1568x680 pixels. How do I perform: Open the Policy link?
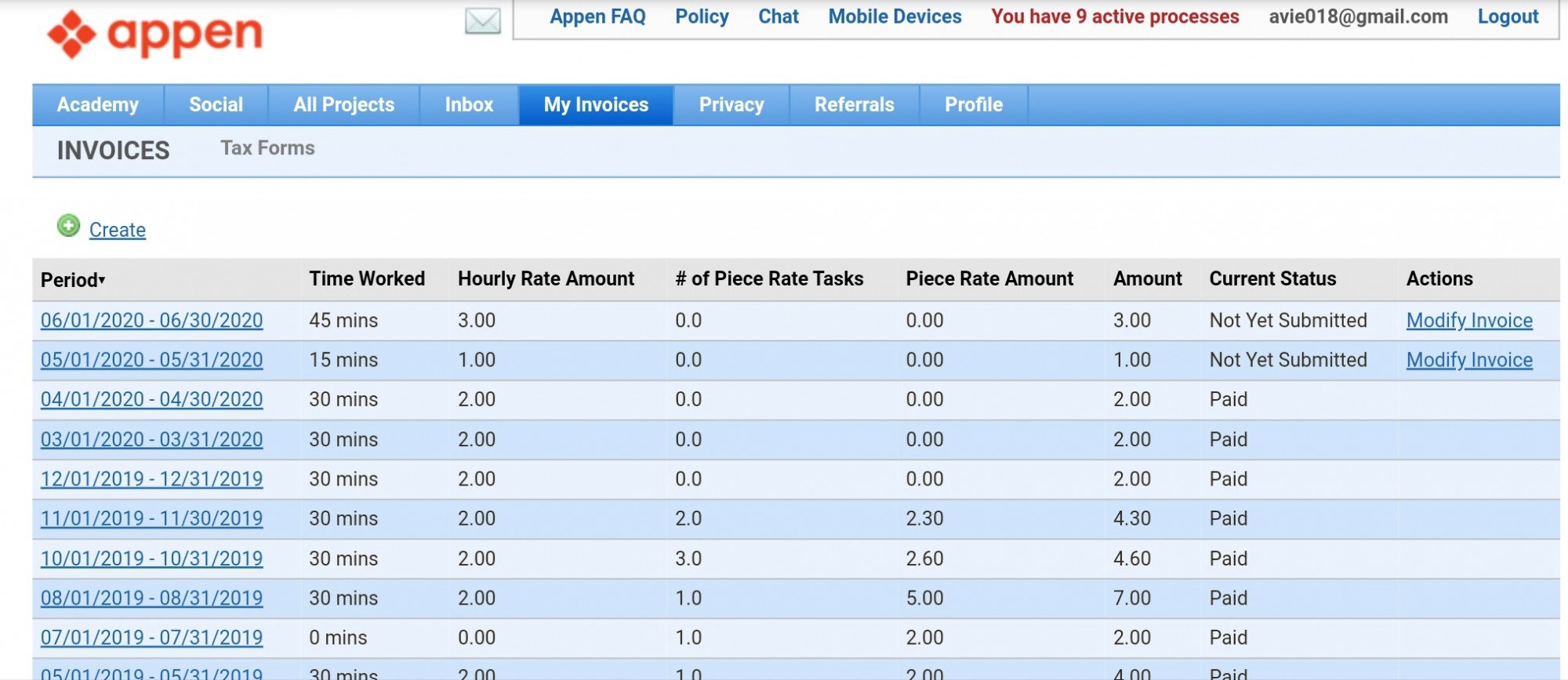coord(702,16)
